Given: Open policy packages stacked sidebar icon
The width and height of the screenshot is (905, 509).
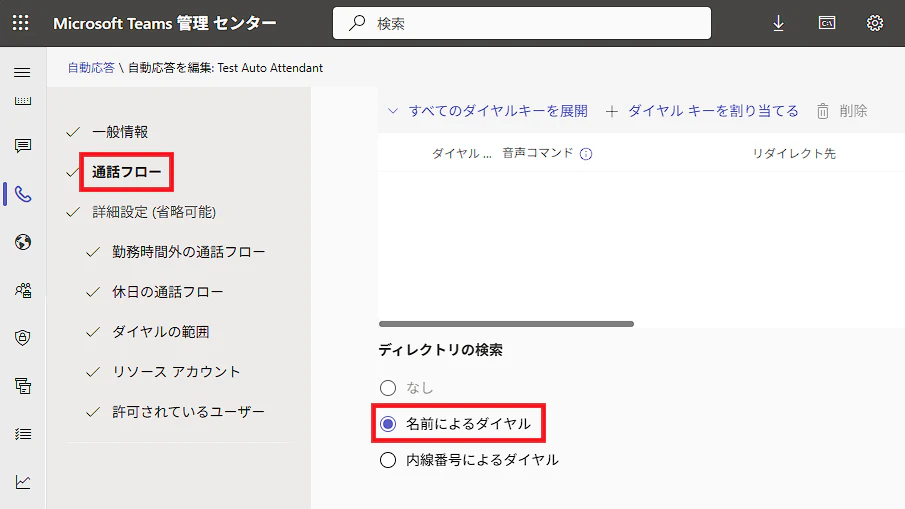Looking at the screenshot, I should (23, 386).
